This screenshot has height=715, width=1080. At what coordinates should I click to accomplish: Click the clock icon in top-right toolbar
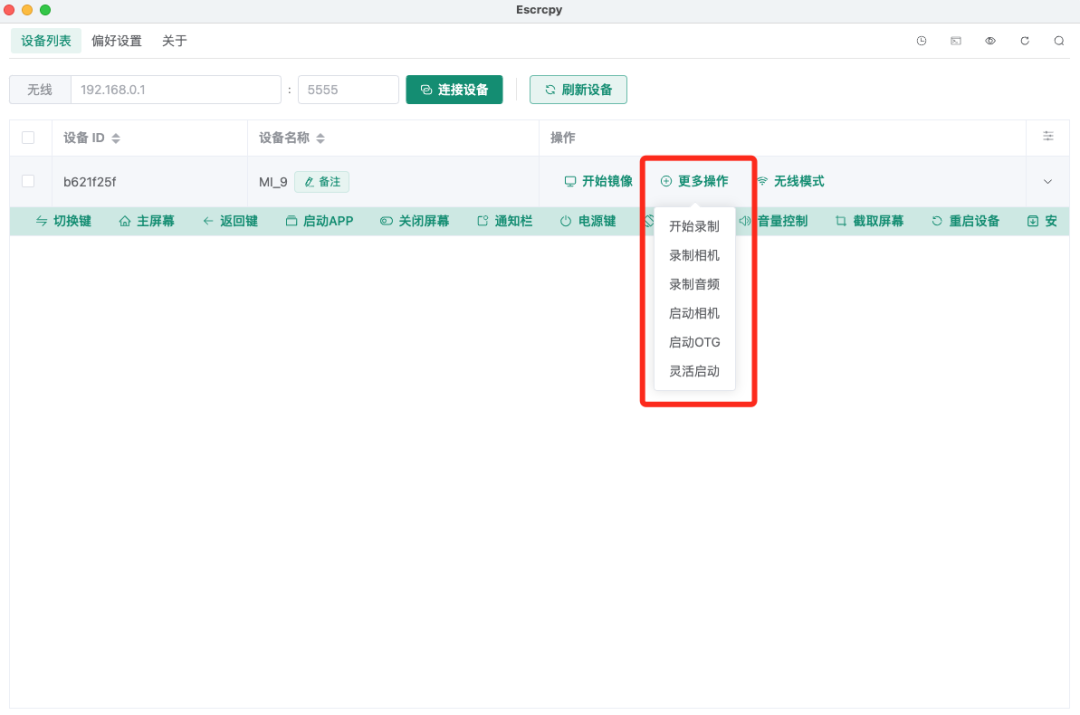click(x=921, y=41)
